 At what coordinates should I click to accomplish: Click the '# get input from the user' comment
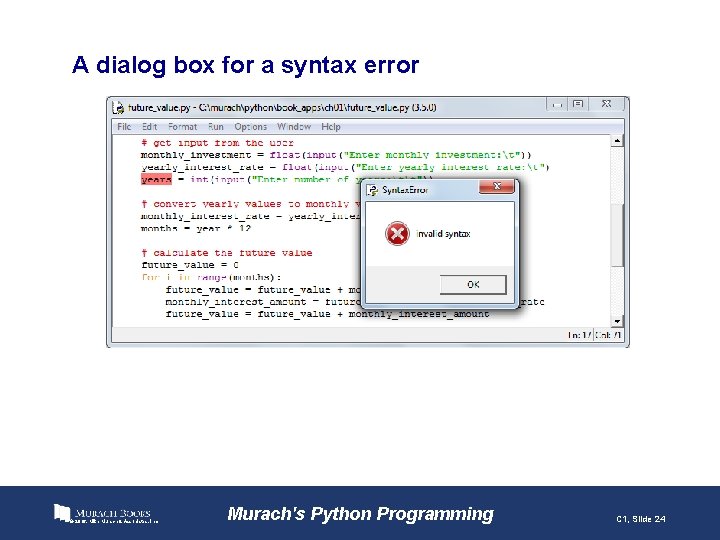coord(217,143)
